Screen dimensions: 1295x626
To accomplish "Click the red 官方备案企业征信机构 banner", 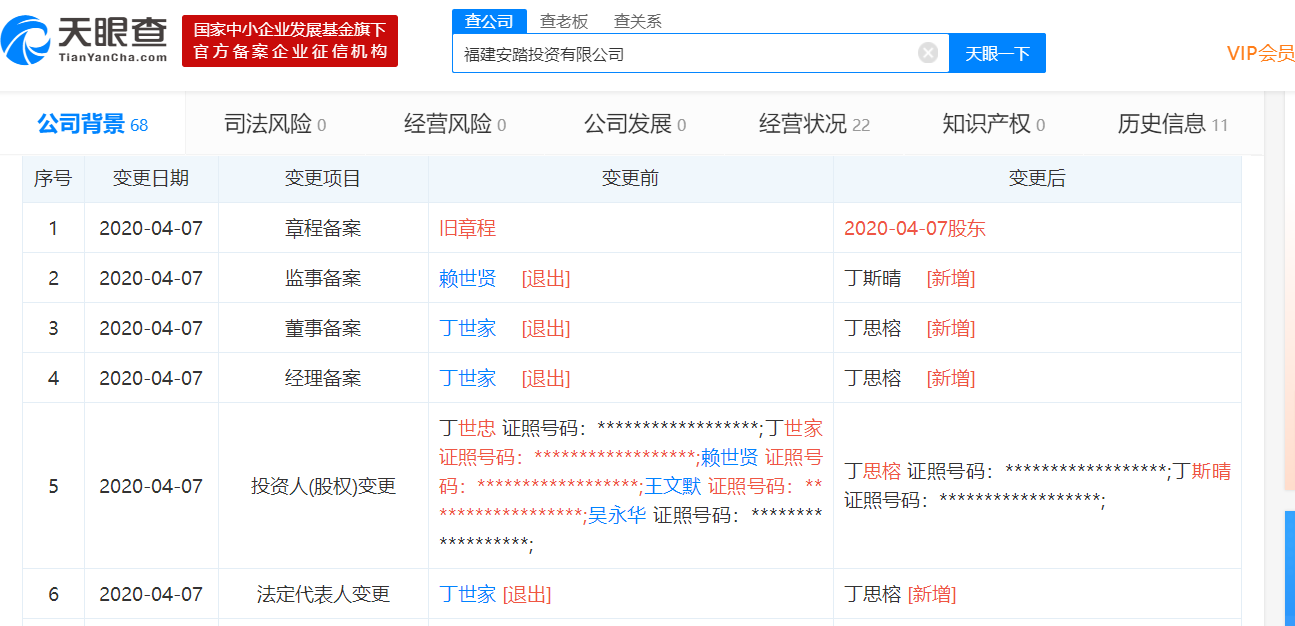I will [290, 42].
